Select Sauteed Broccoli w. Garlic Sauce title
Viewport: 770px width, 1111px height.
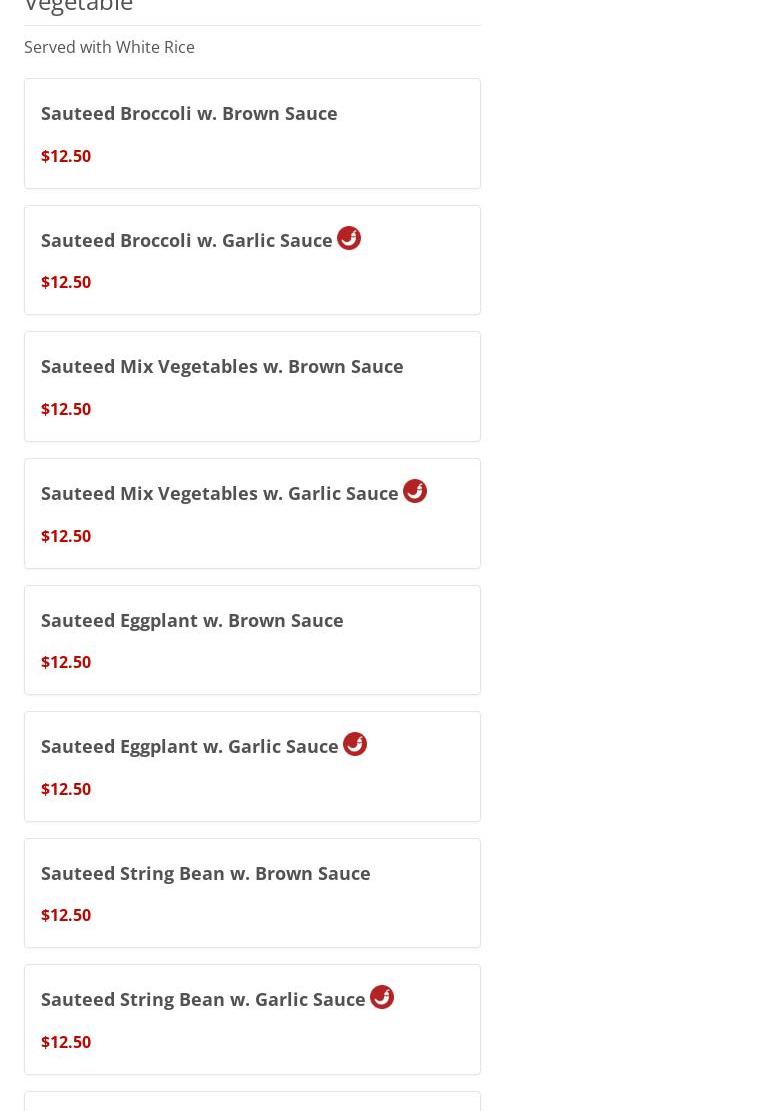click(x=187, y=240)
